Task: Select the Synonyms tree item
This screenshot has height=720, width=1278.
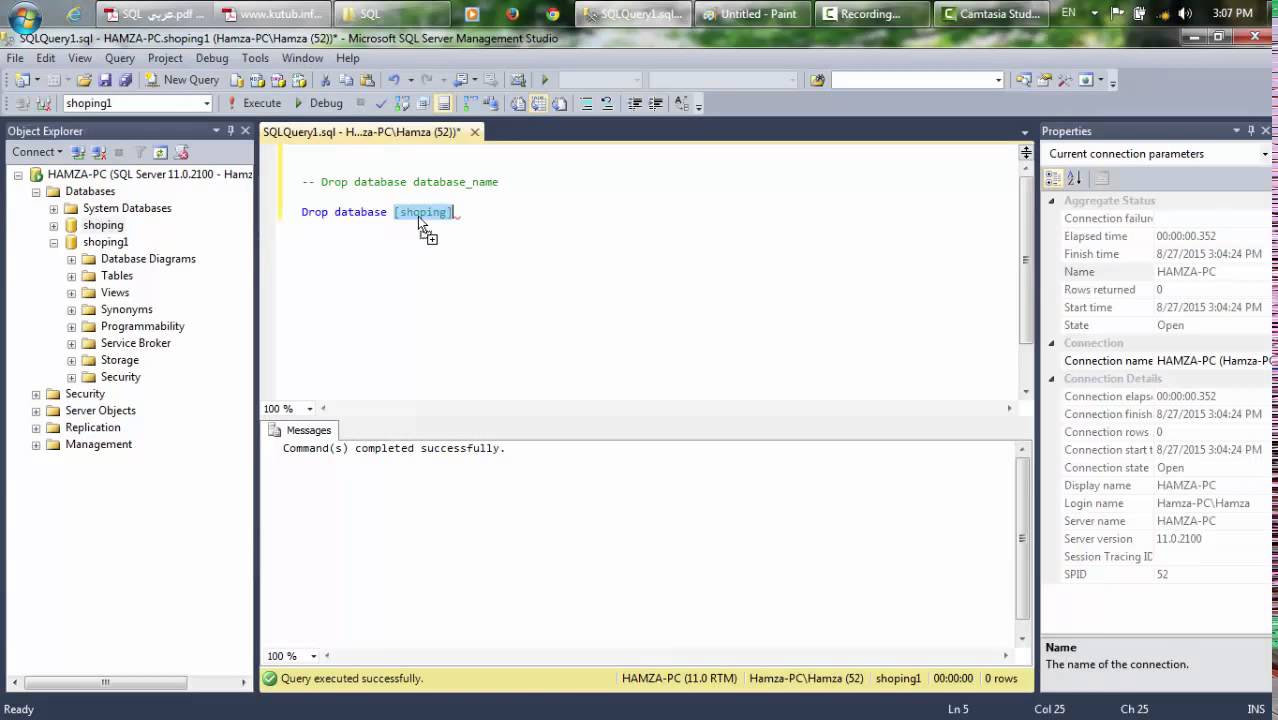Action: pyautogui.click(x=126, y=309)
